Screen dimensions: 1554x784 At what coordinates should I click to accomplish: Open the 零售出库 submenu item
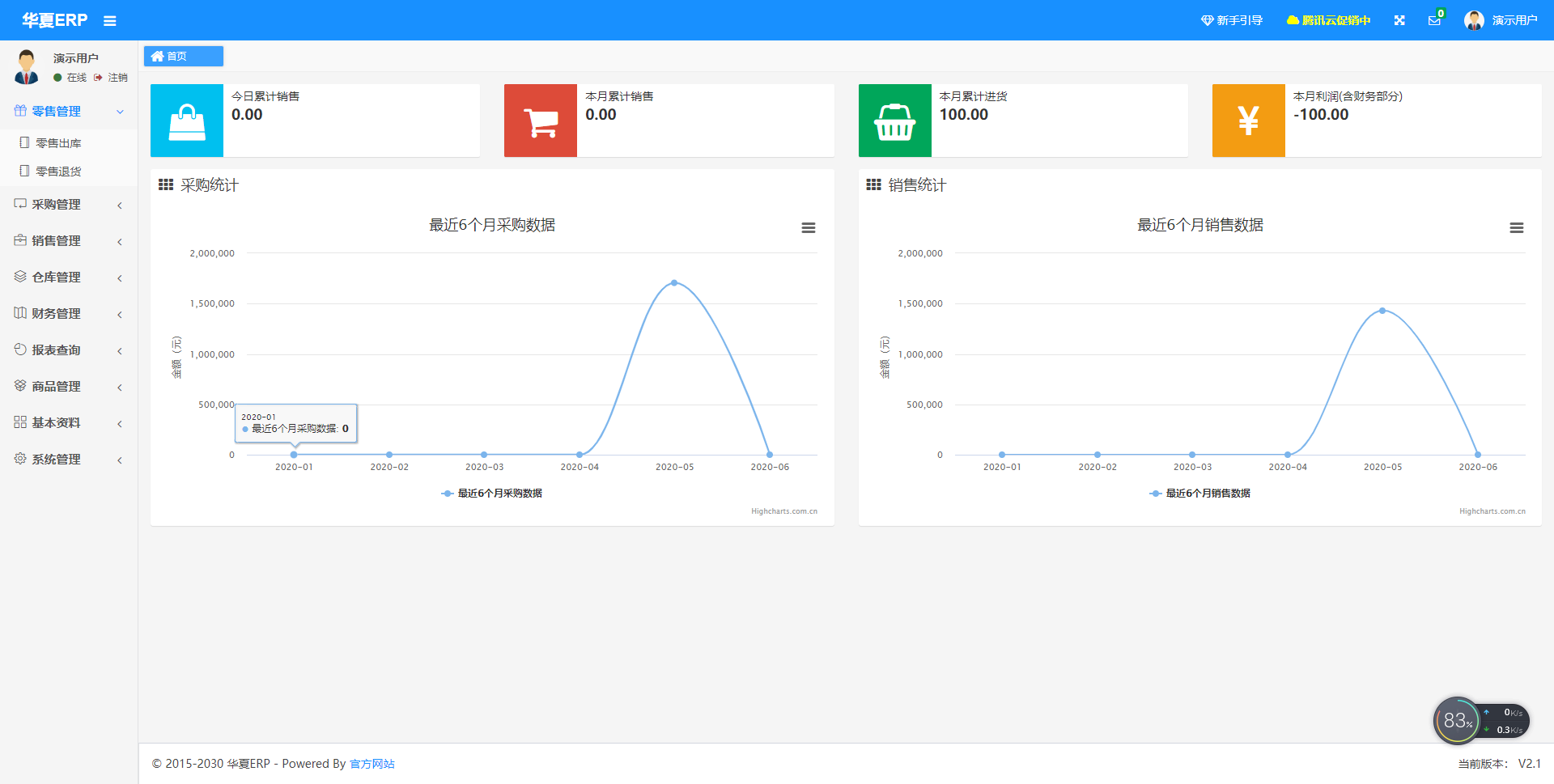(58, 143)
